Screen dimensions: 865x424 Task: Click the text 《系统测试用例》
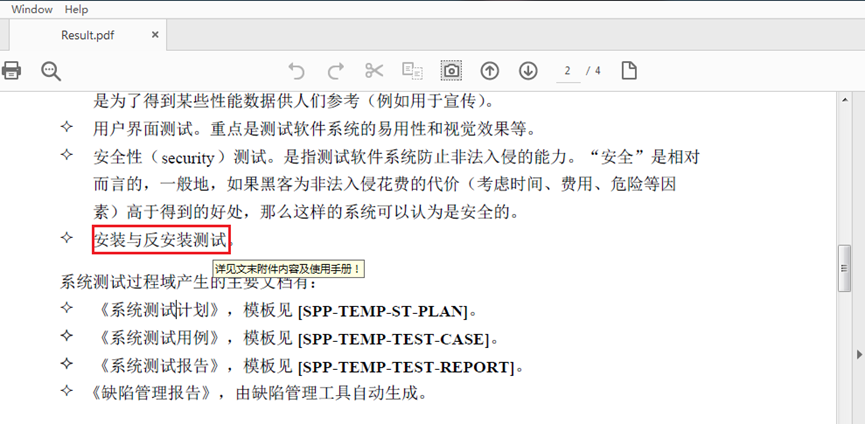tap(161, 339)
